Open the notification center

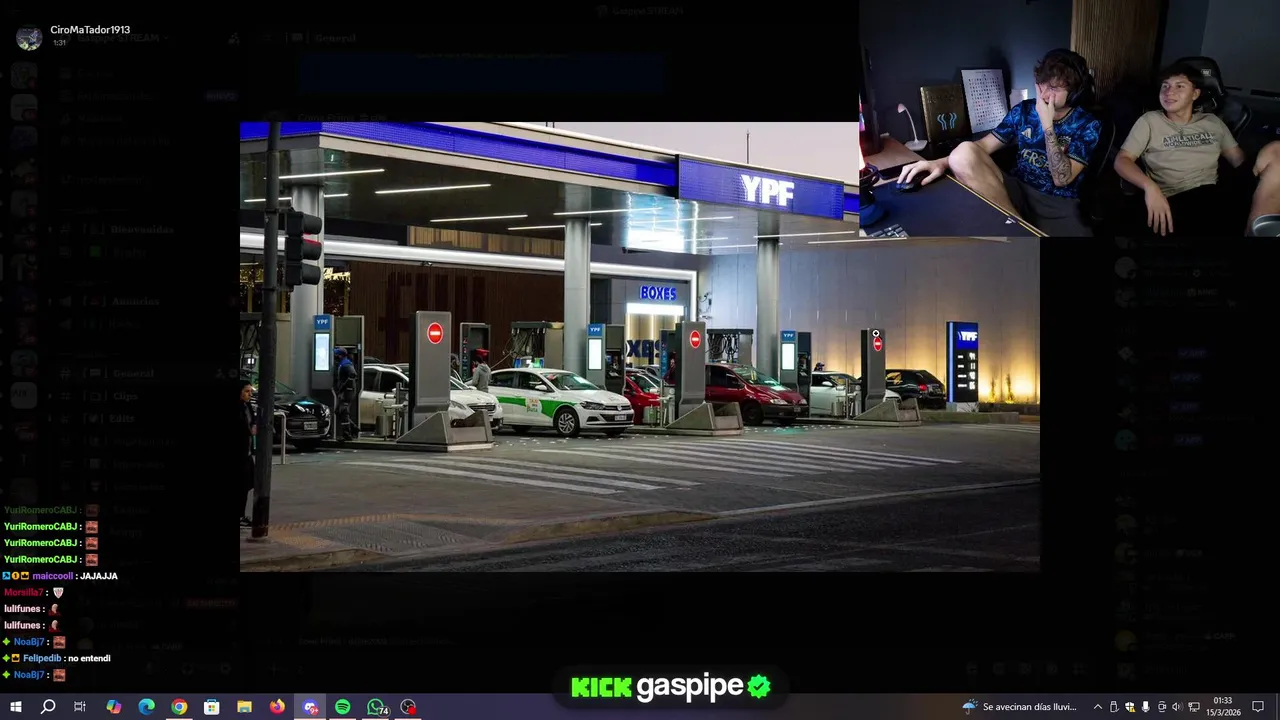coord(1259,706)
